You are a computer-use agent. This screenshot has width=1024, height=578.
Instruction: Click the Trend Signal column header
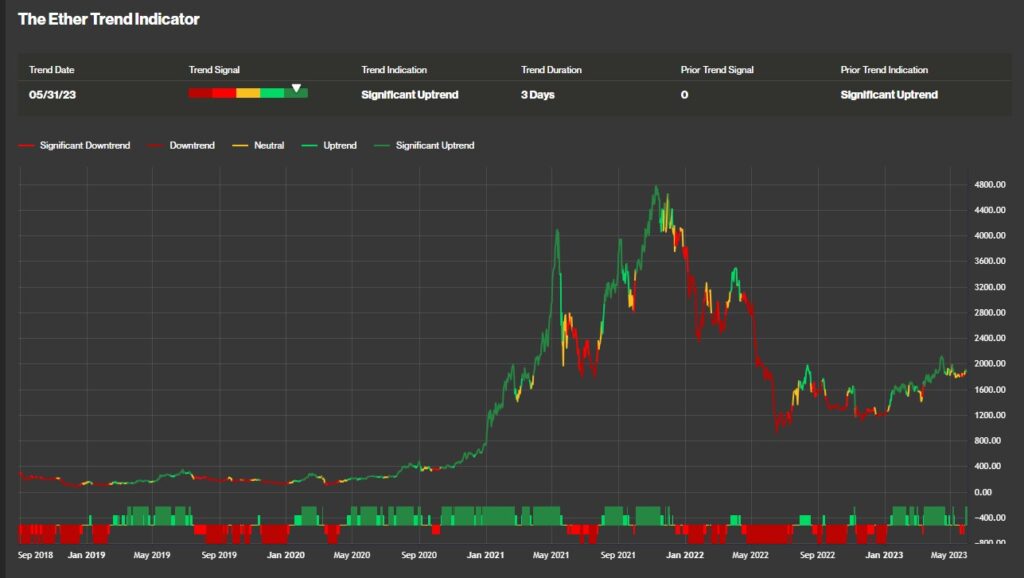(x=214, y=70)
